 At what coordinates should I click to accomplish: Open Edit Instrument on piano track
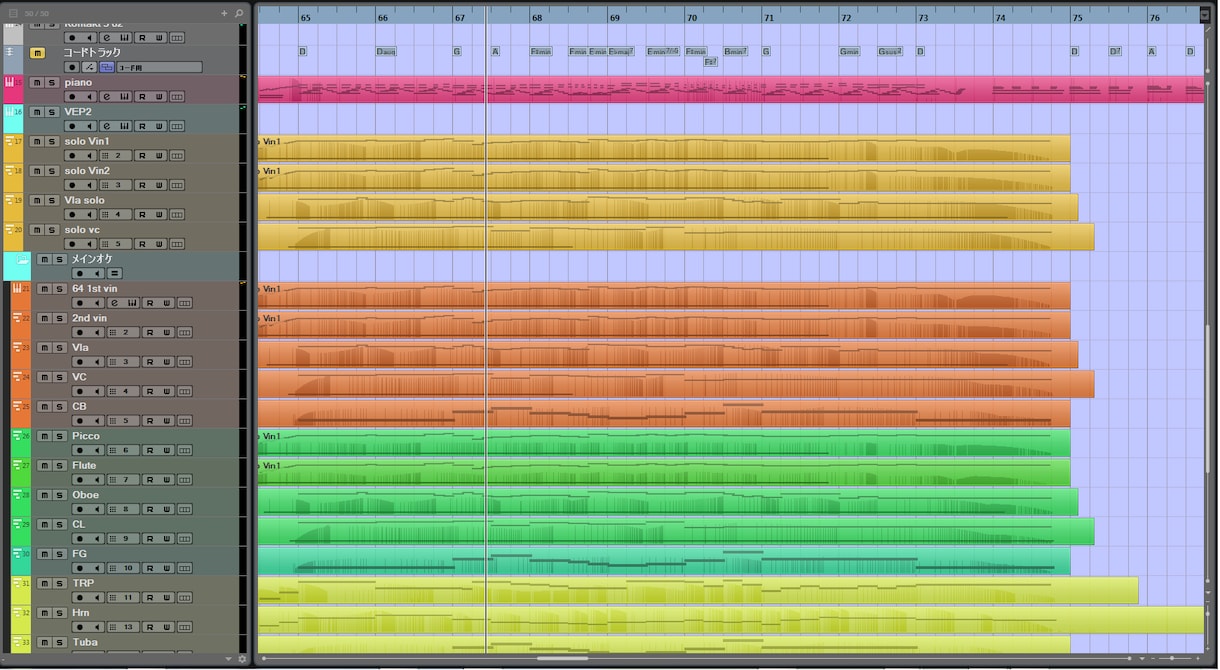click(107, 97)
